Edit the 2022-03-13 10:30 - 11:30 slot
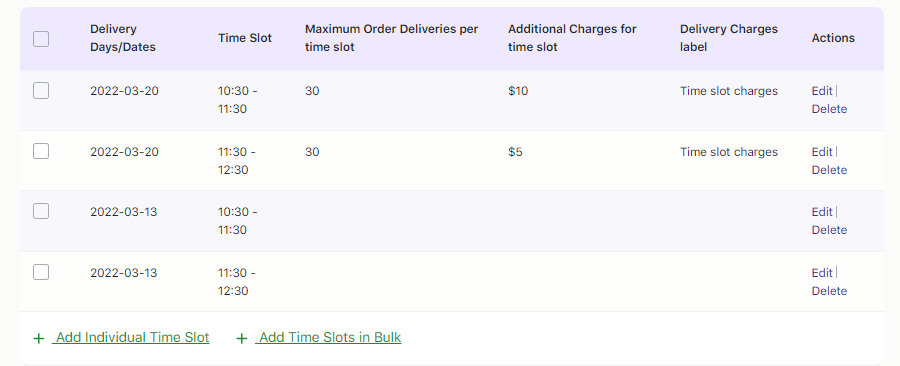This screenshot has width=900, height=366. [822, 212]
